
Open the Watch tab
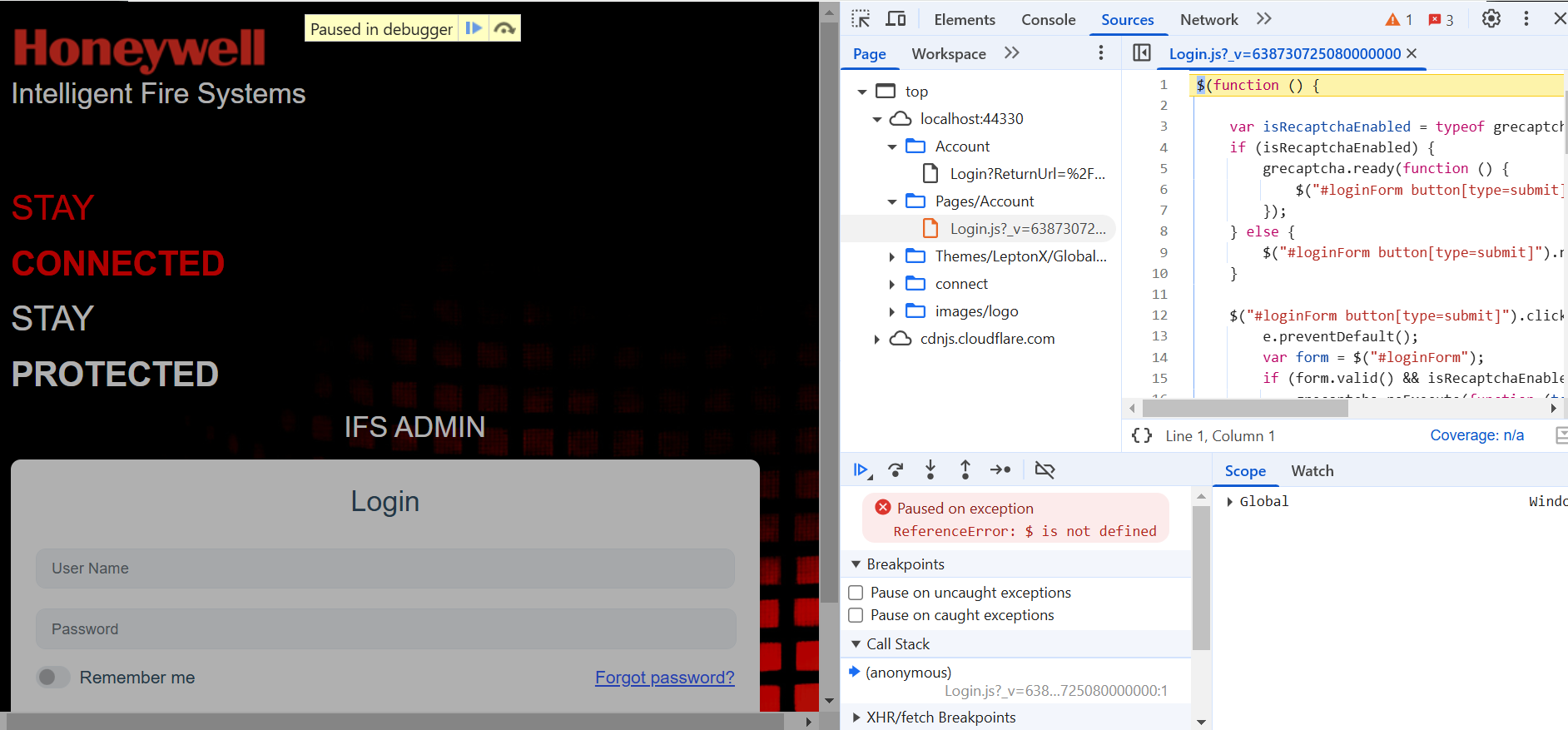(x=1312, y=471)
